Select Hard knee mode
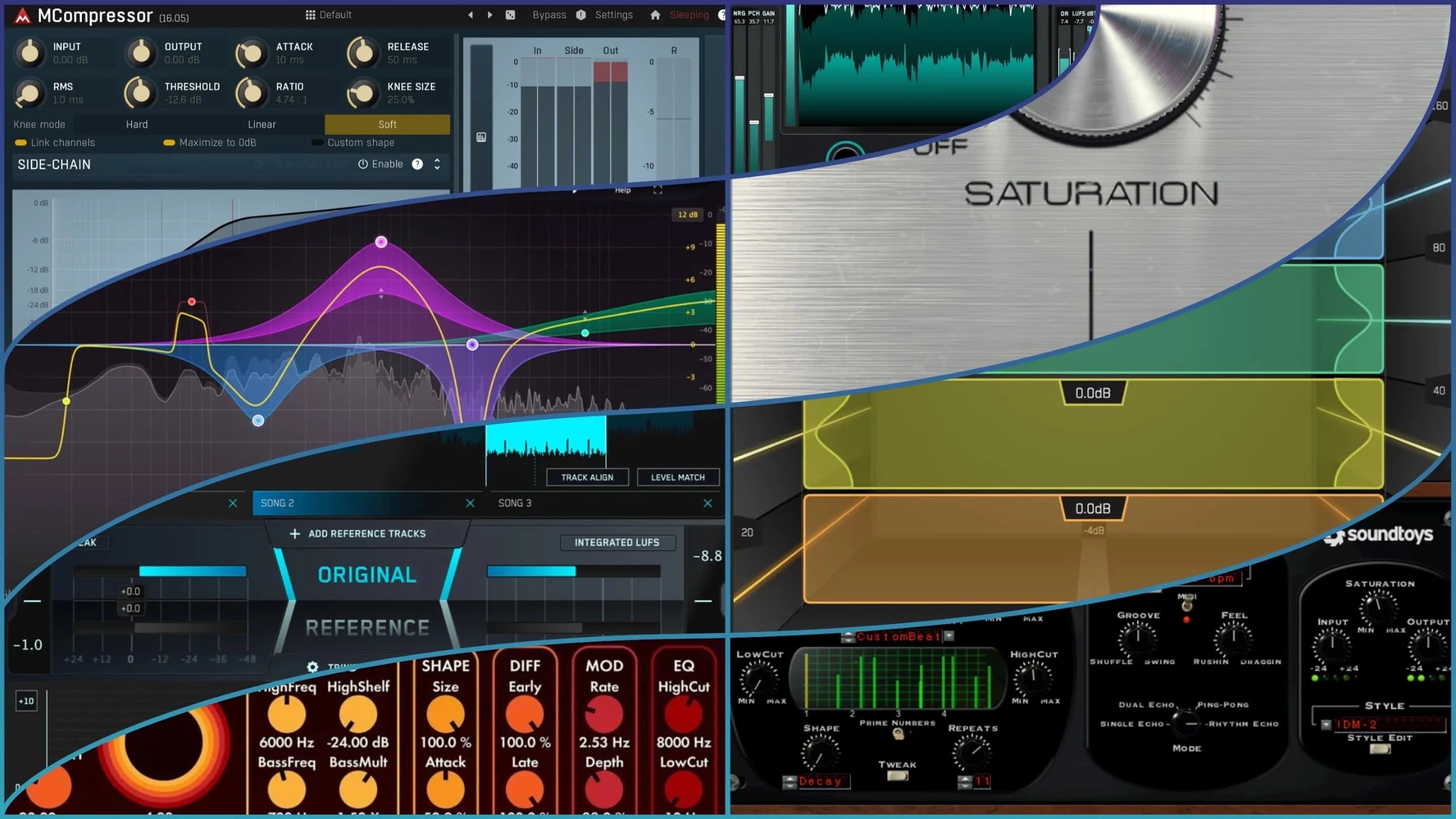1456x819 pixels. pyautogui.click(x=136, y=125)
